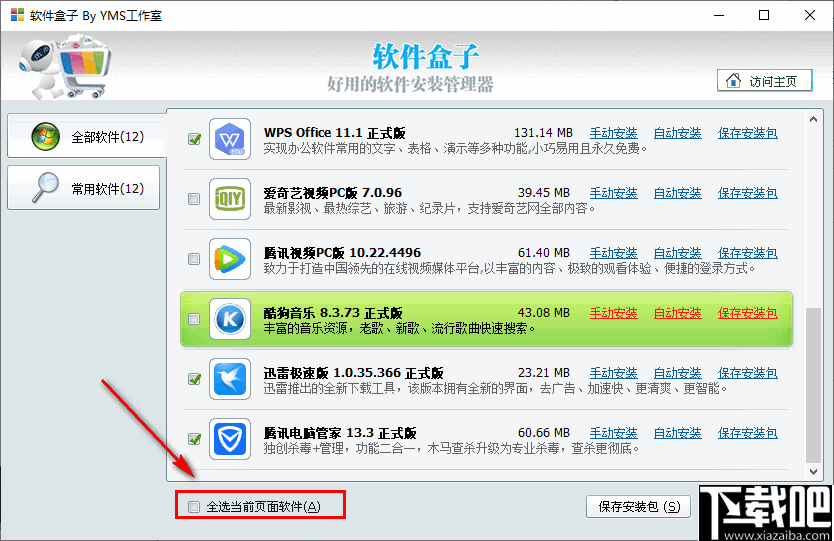Click 手动安装 for WPS Office
Screen dimensions: 834x541
613,133
